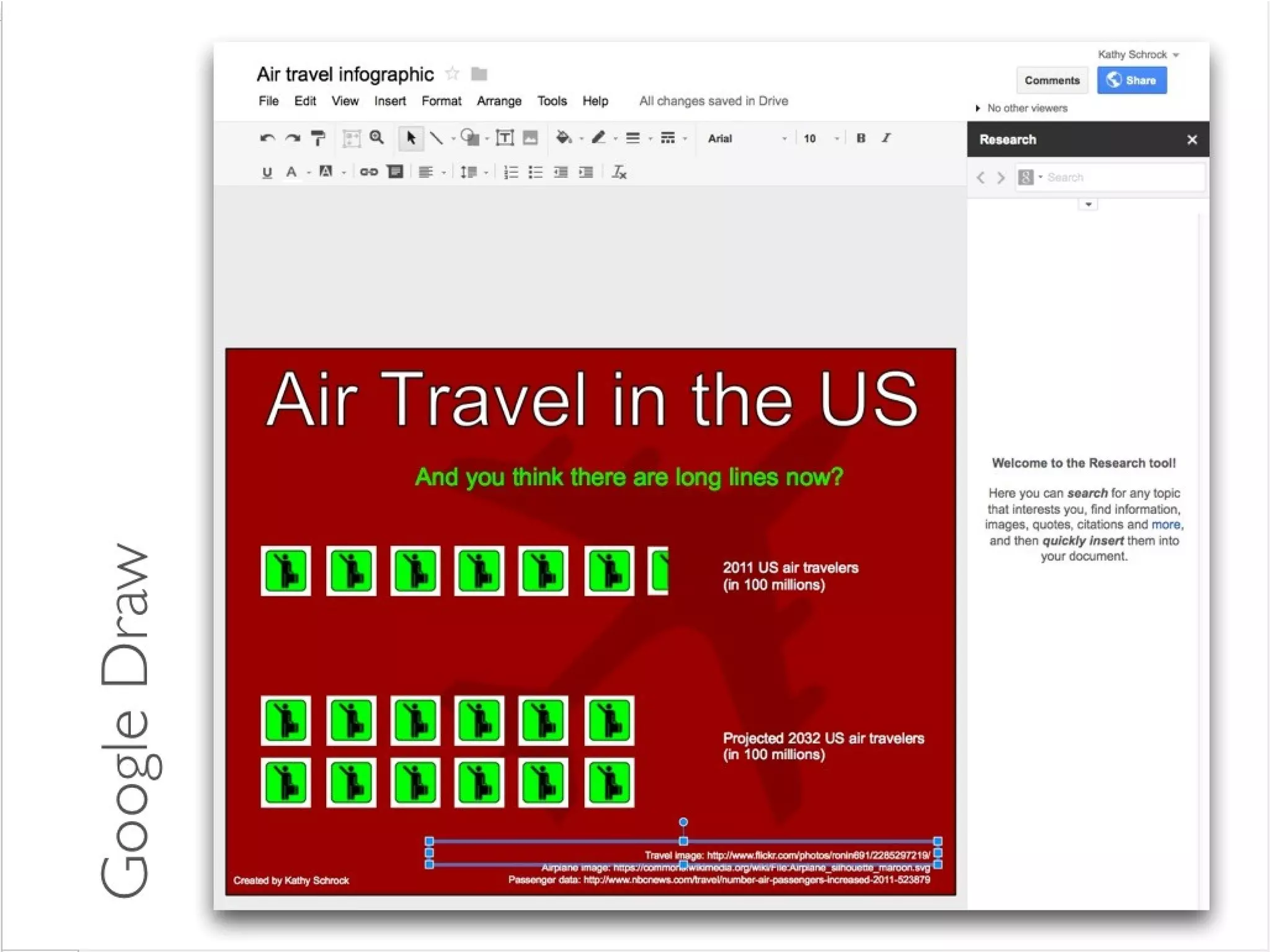Click the blue Share button
Viewport: 1270px width, 952px height.
pyautogui.click(x=1131, y=81)
